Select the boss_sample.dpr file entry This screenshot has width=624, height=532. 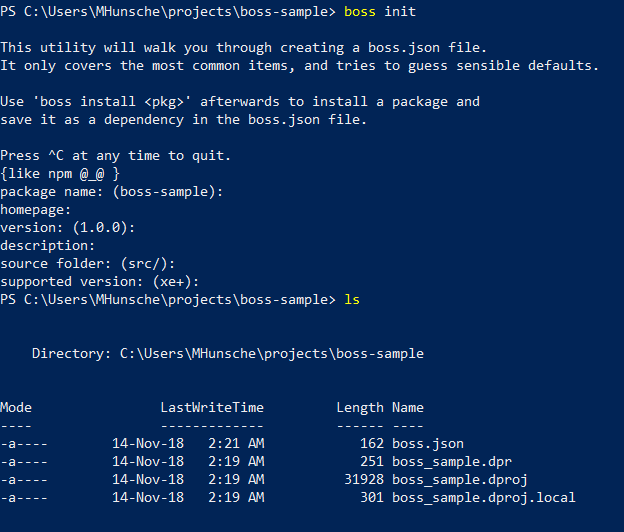[x=452, y=462]
